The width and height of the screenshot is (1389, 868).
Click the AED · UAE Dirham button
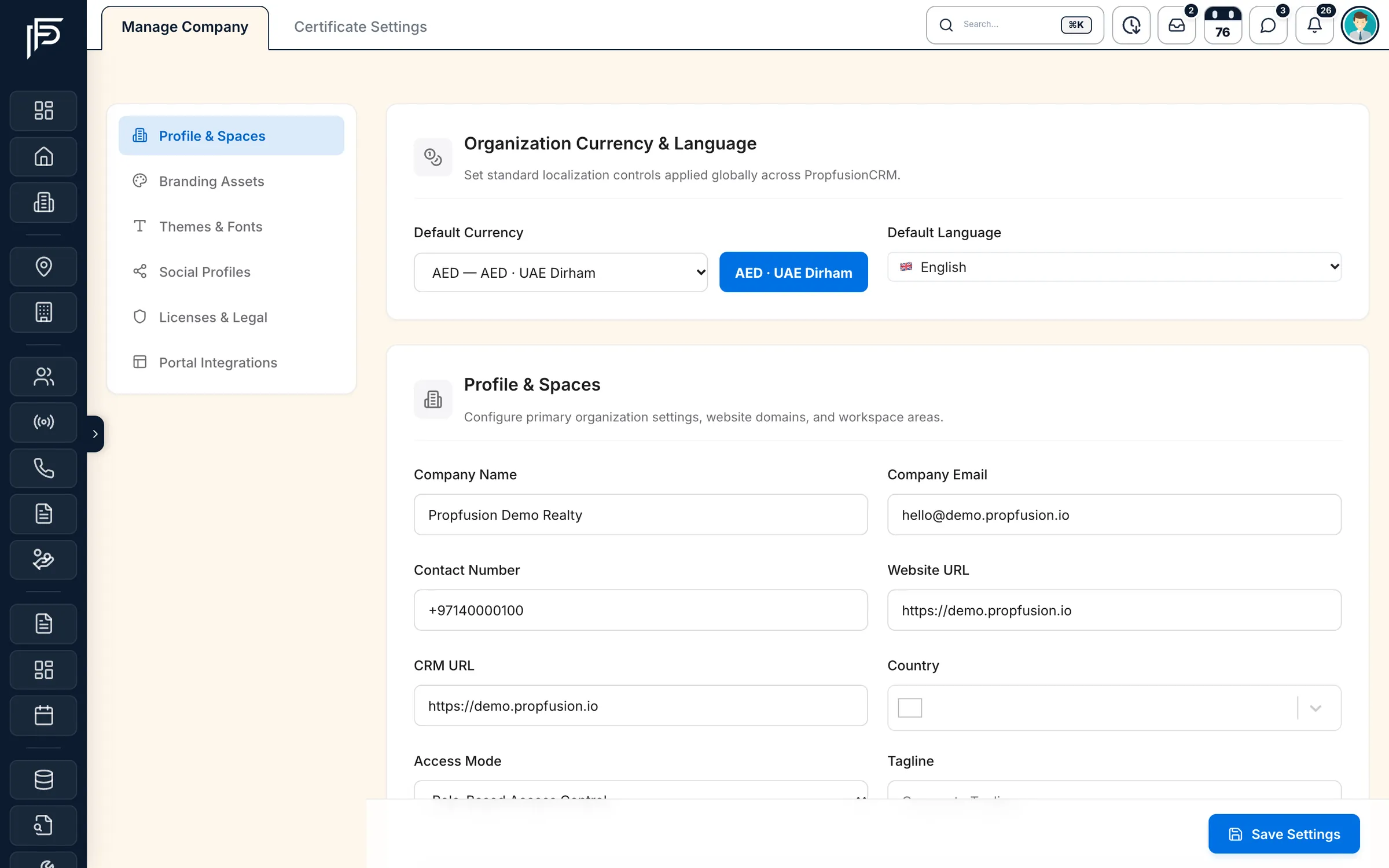(x=793, y=273)
